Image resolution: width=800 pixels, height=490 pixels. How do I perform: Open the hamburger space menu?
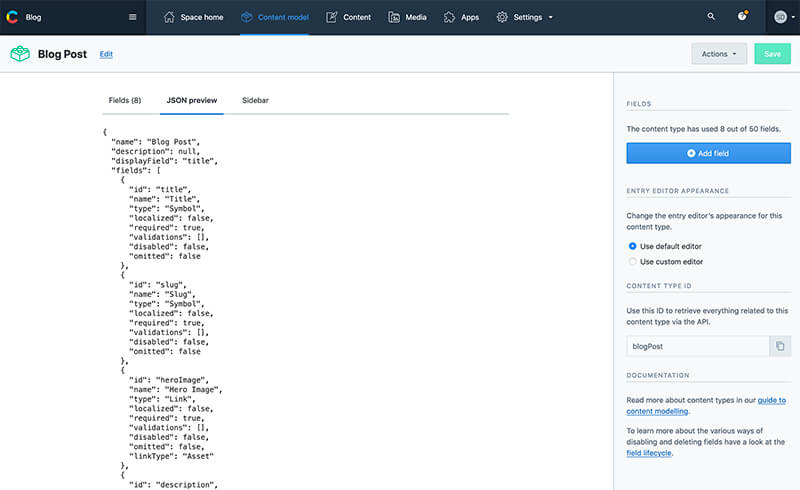(133, 17)
